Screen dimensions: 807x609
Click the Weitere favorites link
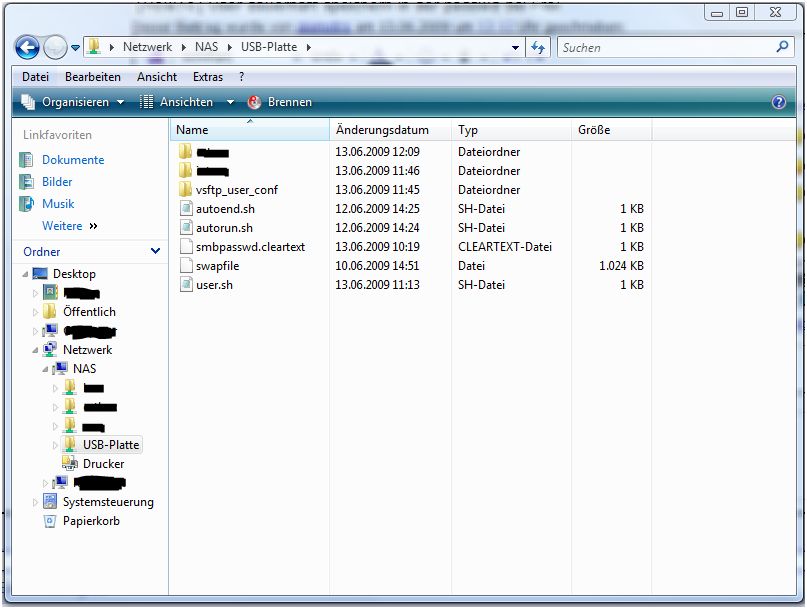point(62,226)
